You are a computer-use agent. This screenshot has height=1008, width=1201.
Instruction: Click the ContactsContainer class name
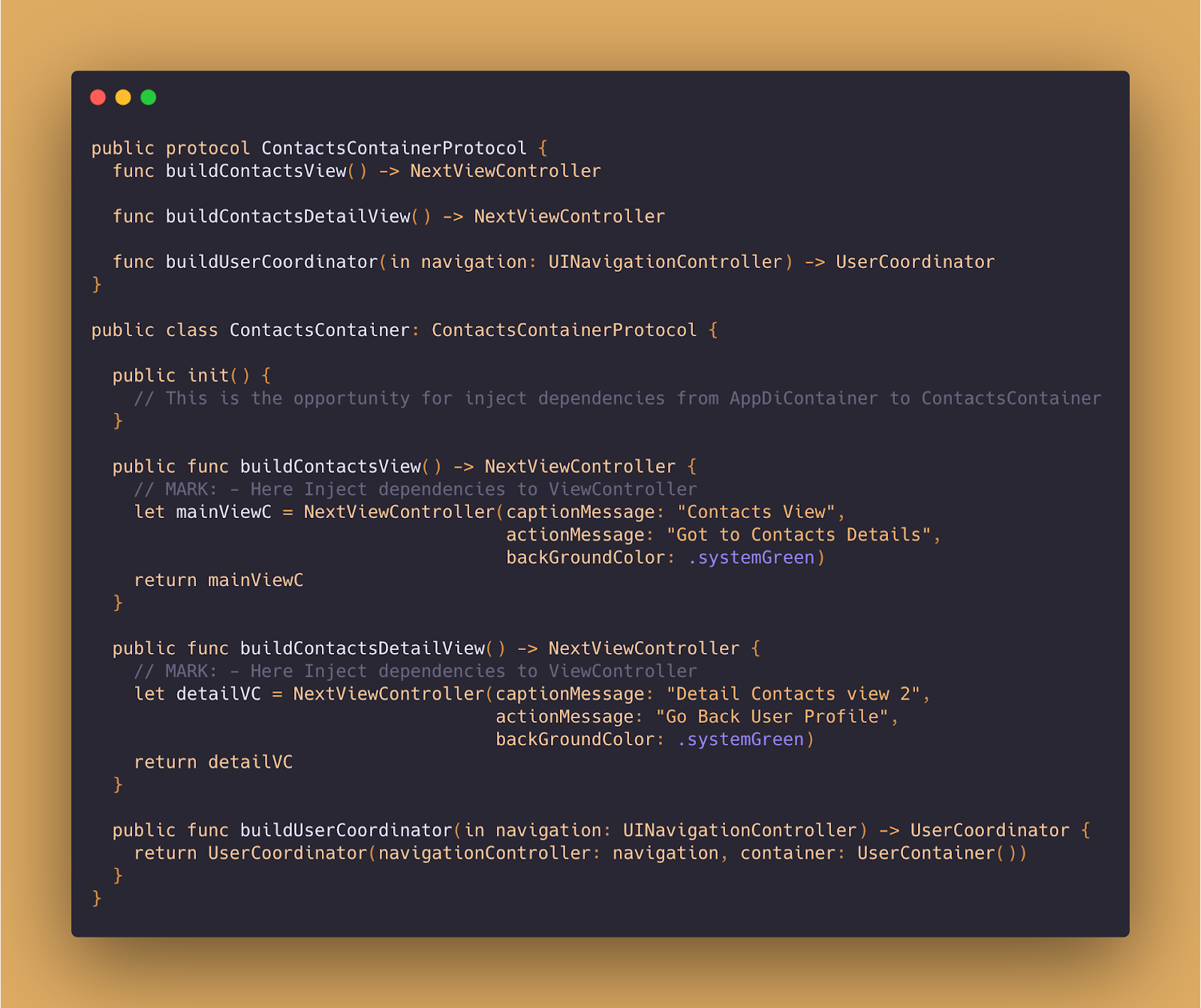320,330
